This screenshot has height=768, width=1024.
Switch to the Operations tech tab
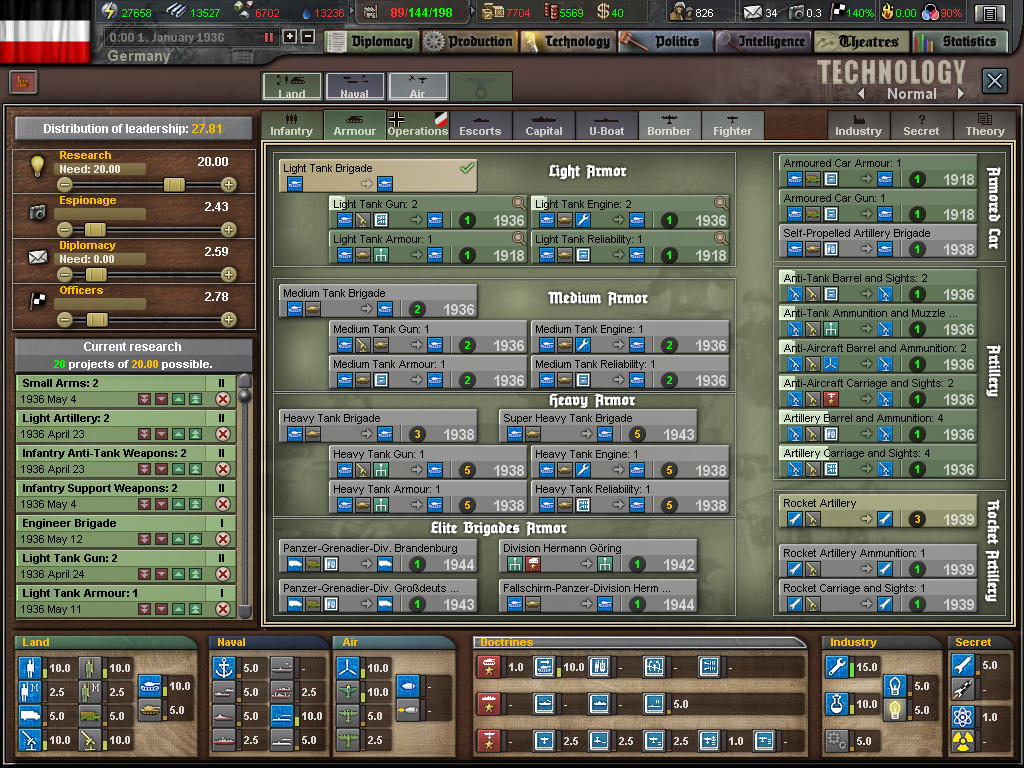(x=417, y=125)
